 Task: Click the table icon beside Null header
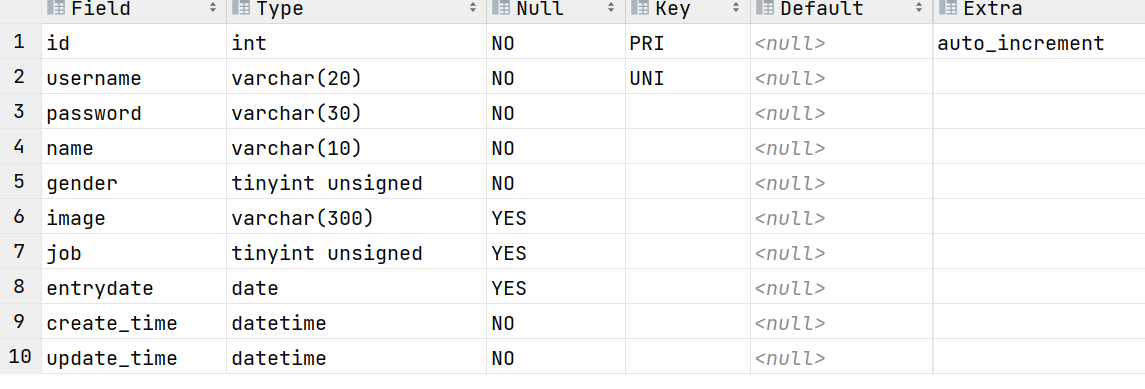pyautogui.click(x=502, y=8)
